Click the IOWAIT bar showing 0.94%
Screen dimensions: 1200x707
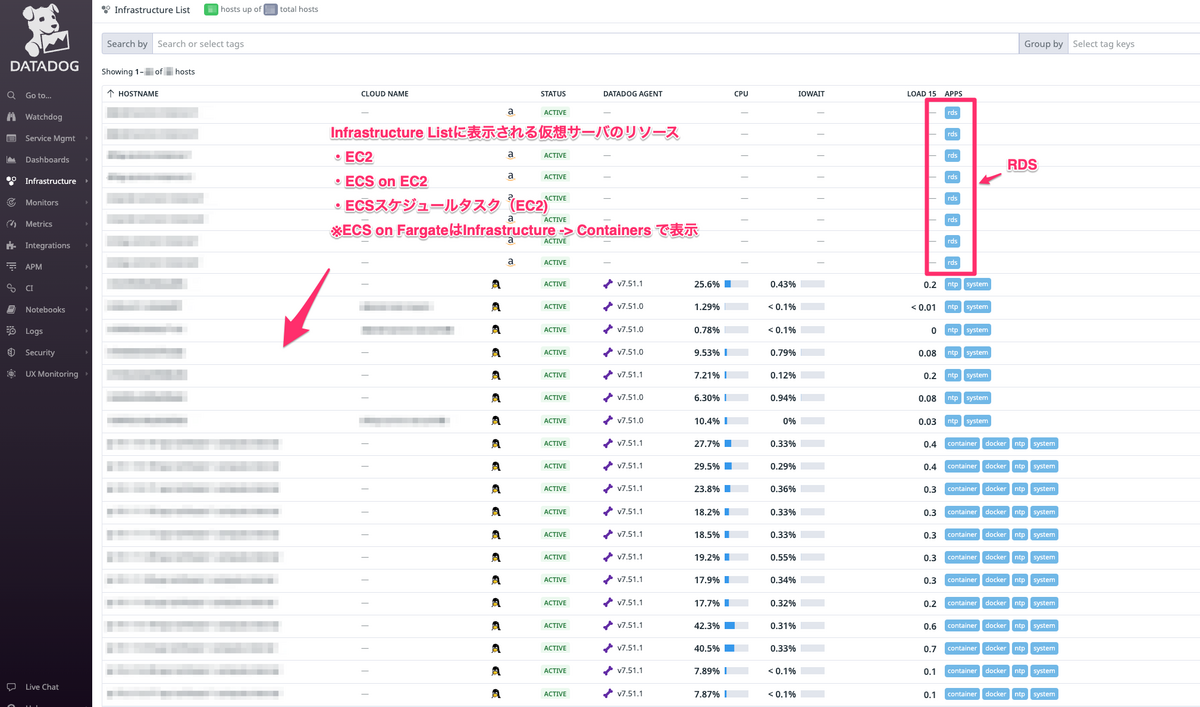(x=813, y=398)
